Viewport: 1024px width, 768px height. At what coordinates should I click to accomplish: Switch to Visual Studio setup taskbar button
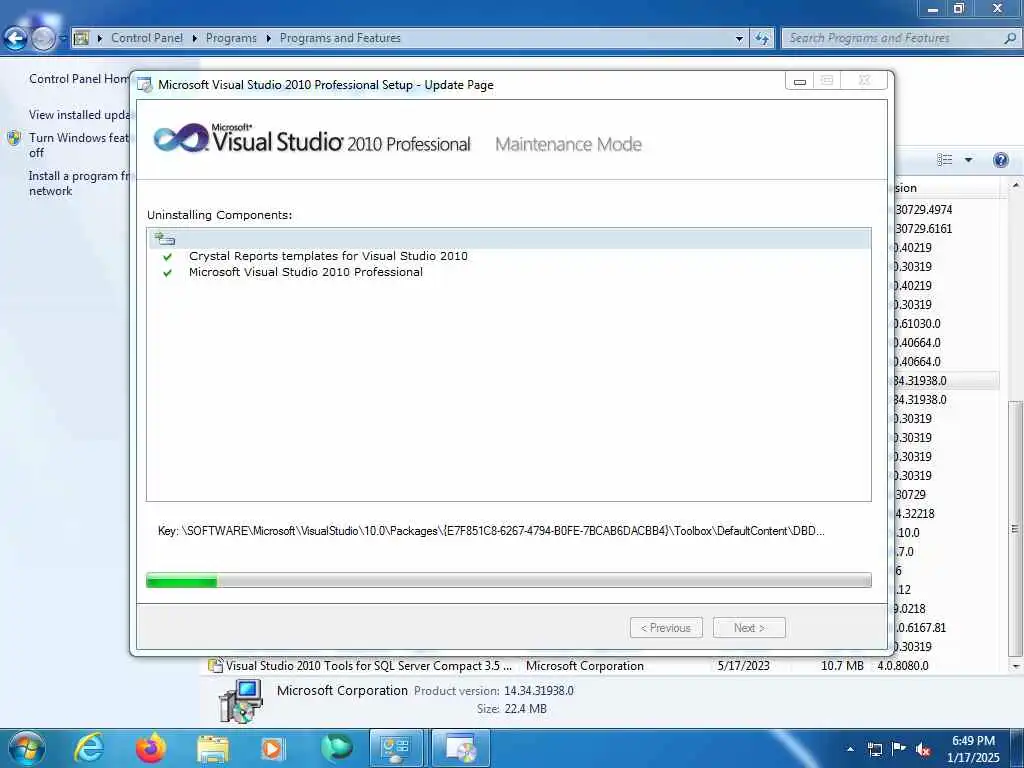coord(460,748)
